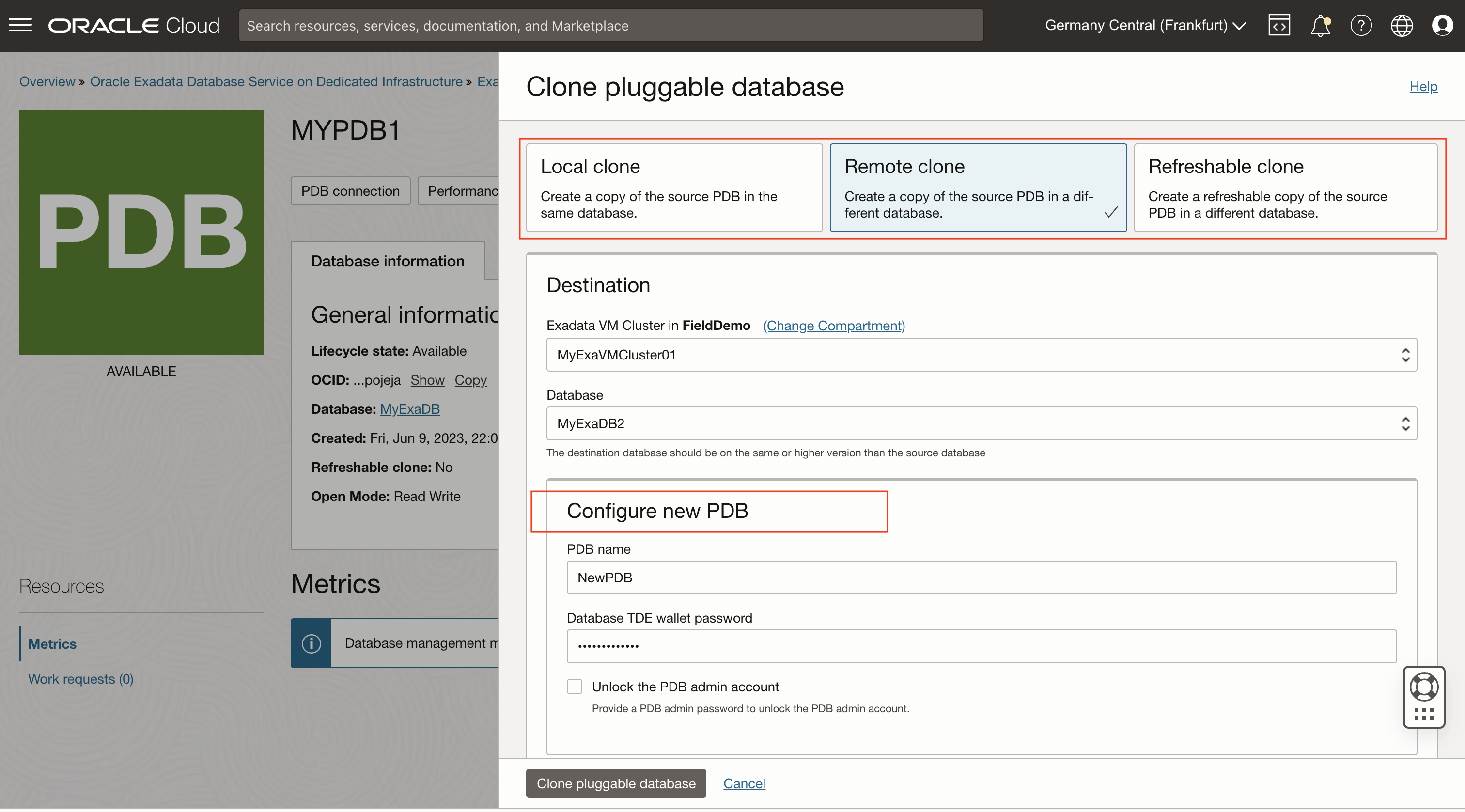Click the help question mark icon
This screenshot has height=812, width=1465.
(1361, 26)
